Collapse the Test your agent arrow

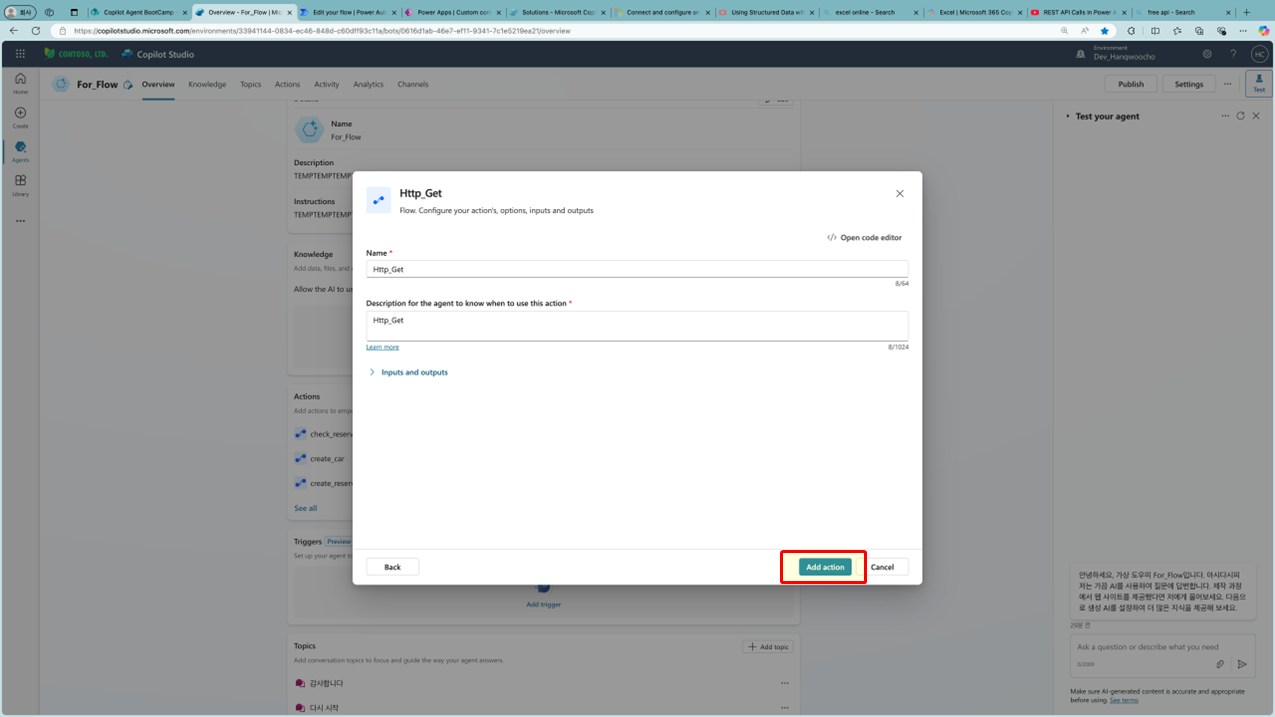1068,116
